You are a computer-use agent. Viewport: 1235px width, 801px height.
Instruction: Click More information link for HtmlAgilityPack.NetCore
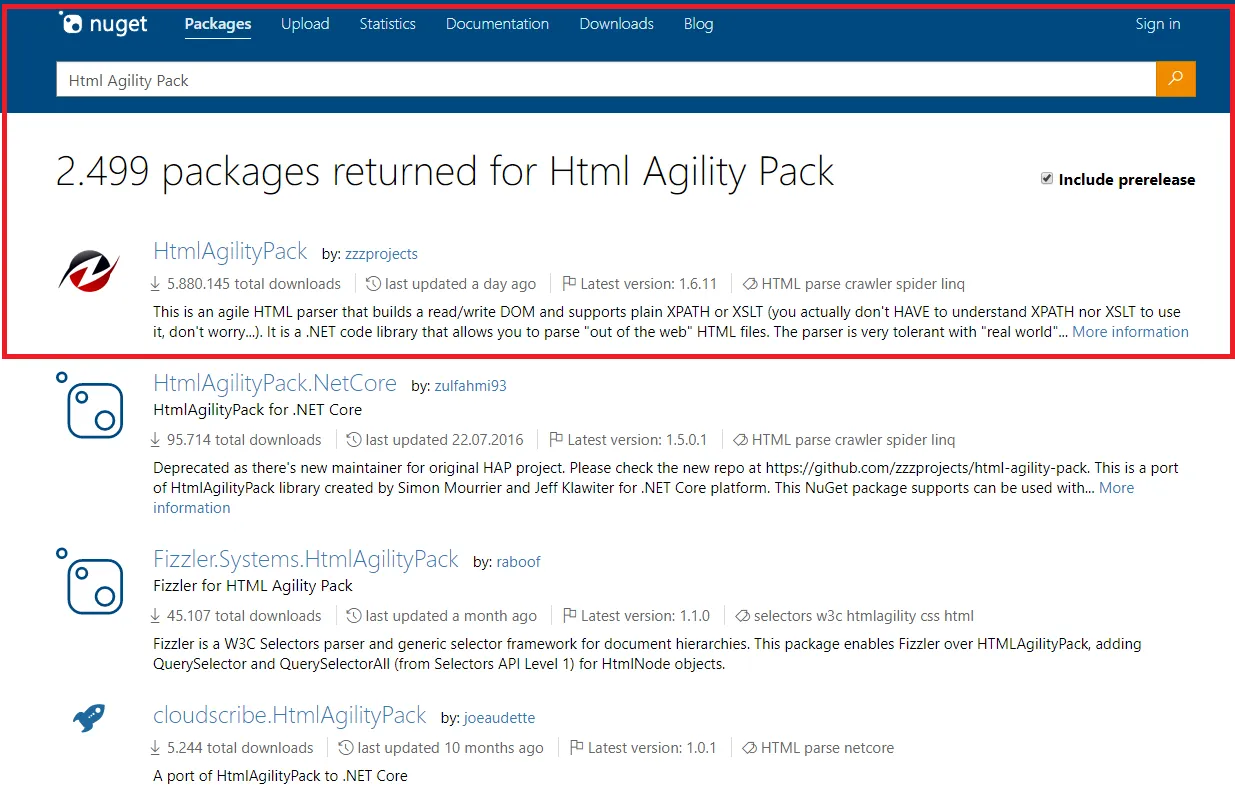click(x=1116, y=488)
